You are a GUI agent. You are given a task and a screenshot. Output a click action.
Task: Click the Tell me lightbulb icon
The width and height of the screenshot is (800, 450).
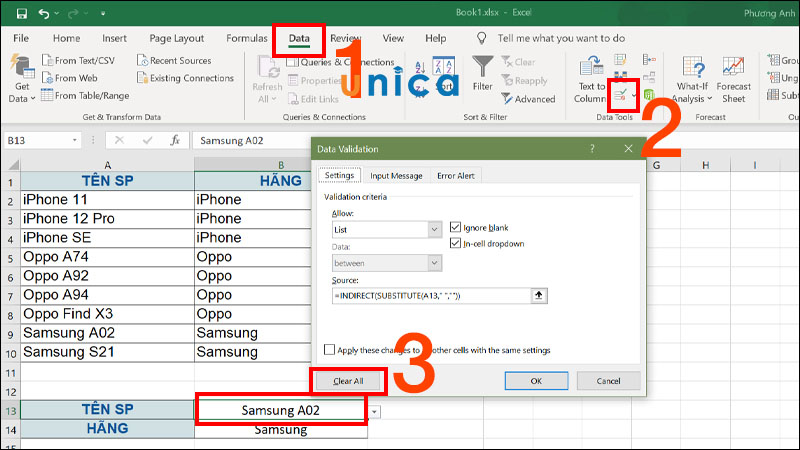point(481,38)
